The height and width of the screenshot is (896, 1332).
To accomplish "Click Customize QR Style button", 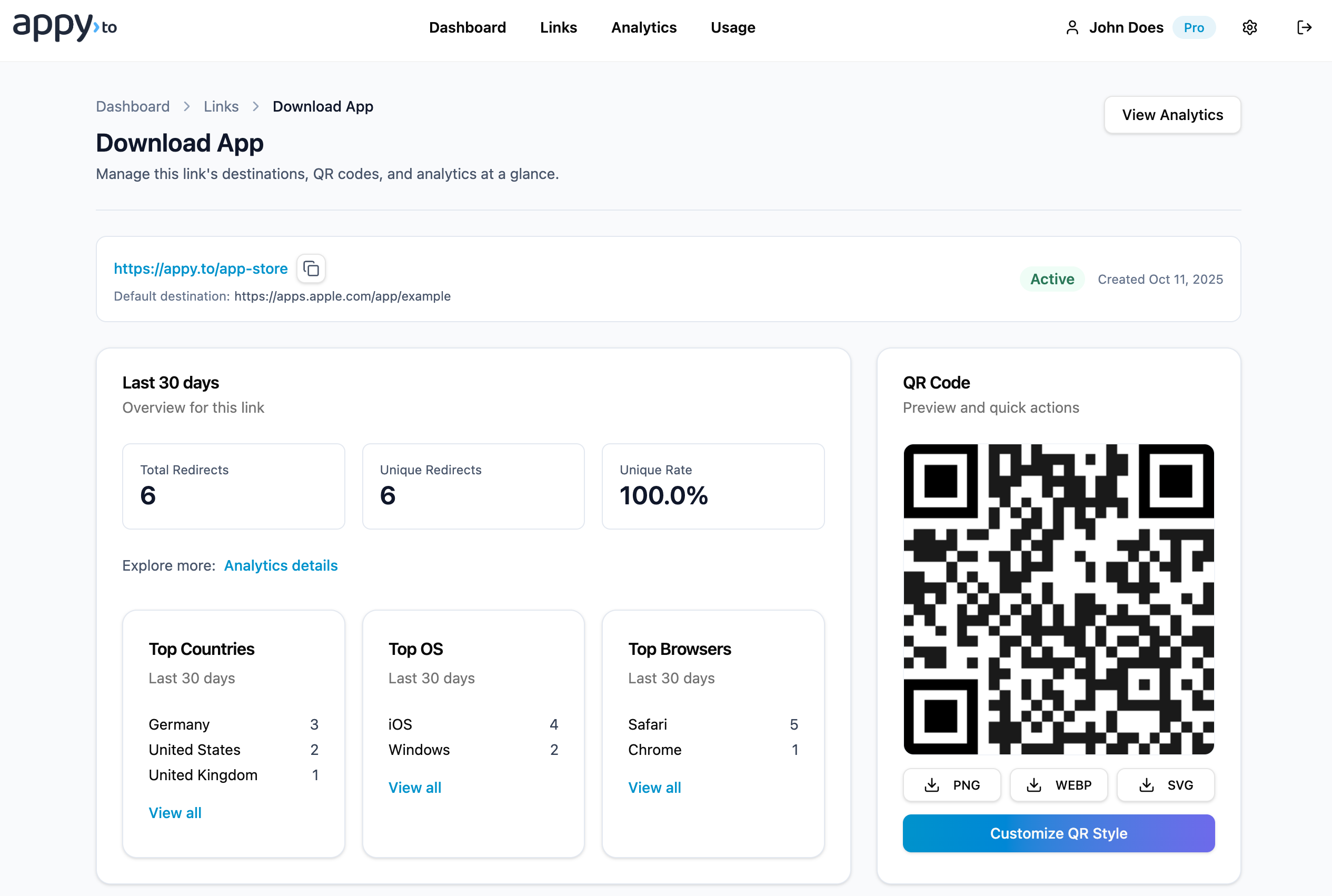I will [x=1058, y=833].
